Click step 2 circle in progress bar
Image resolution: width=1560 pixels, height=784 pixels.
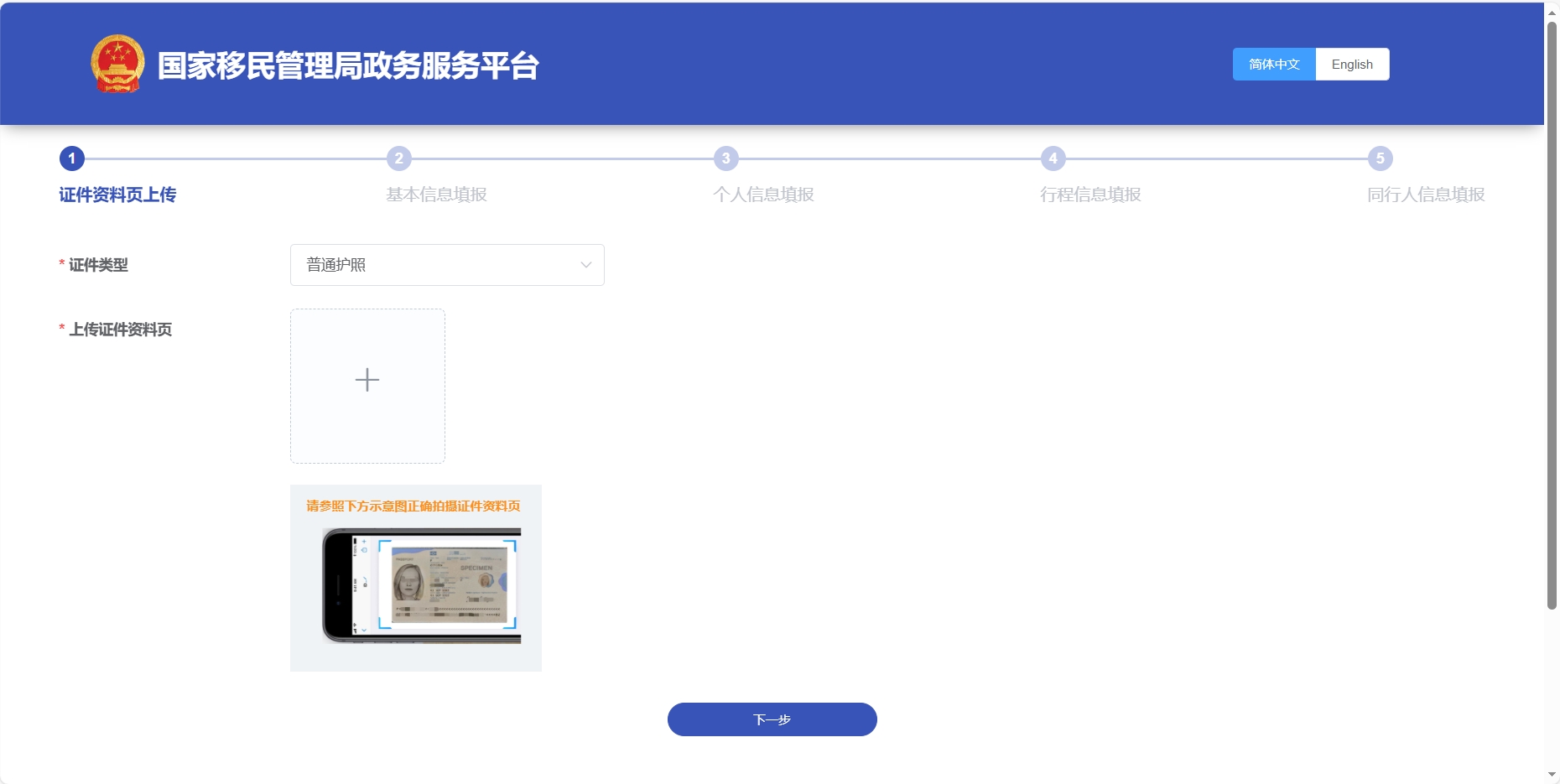tap(399, 158)
